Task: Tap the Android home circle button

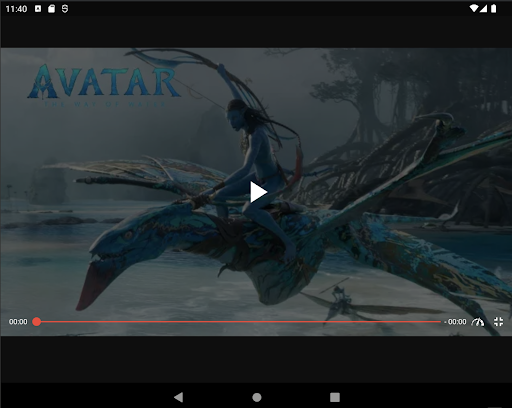Action: coord(257,397)
